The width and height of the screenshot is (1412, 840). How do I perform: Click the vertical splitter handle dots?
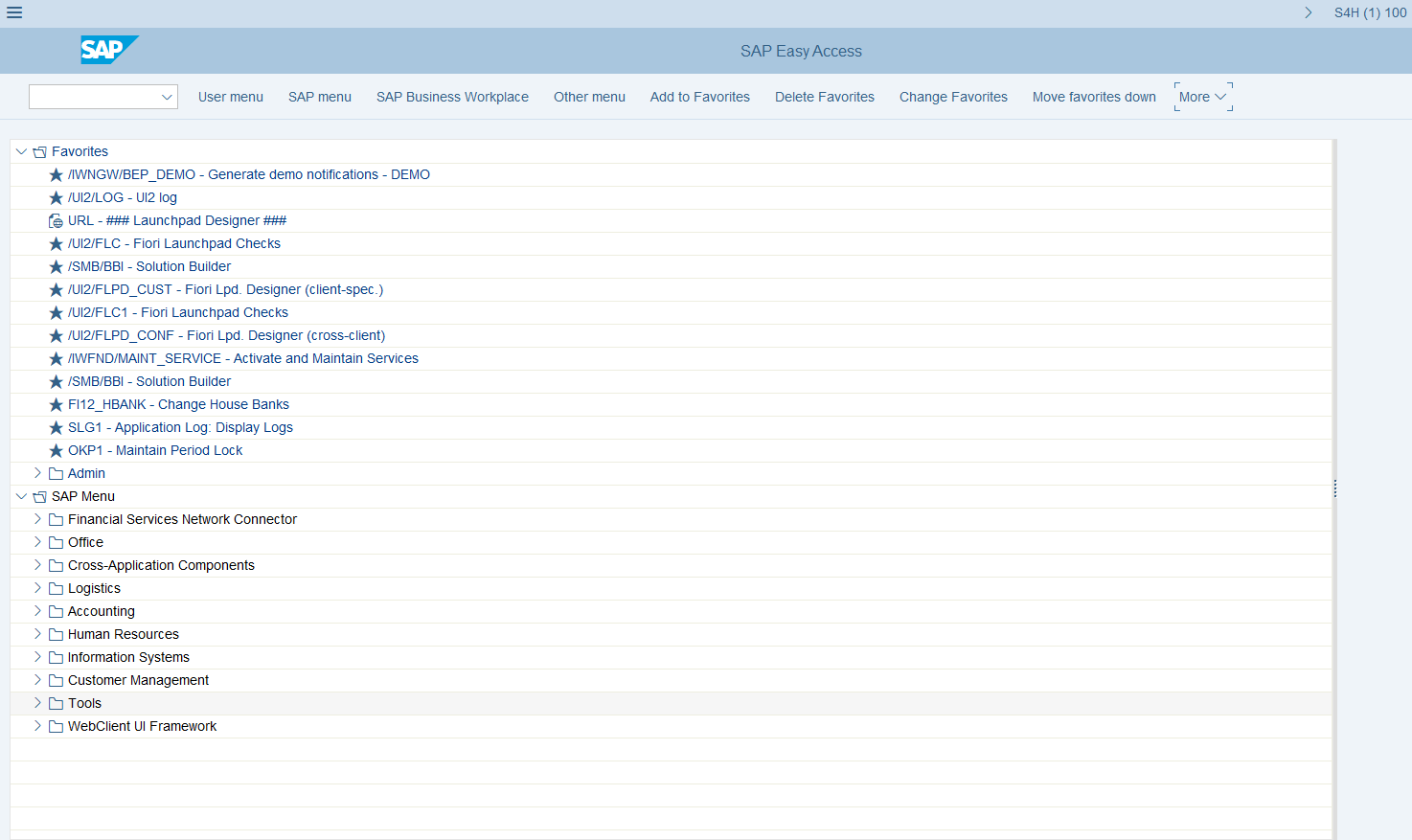tap(1334, 489)
